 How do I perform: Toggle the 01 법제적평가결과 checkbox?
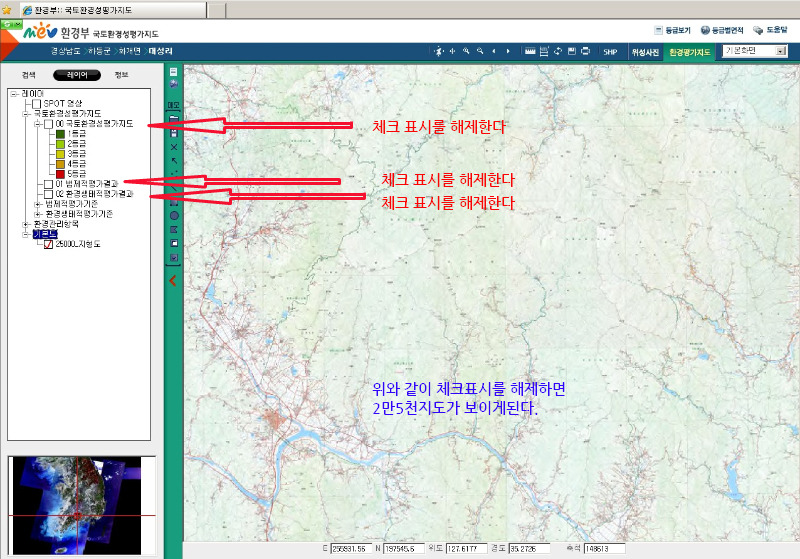(48, 184)
